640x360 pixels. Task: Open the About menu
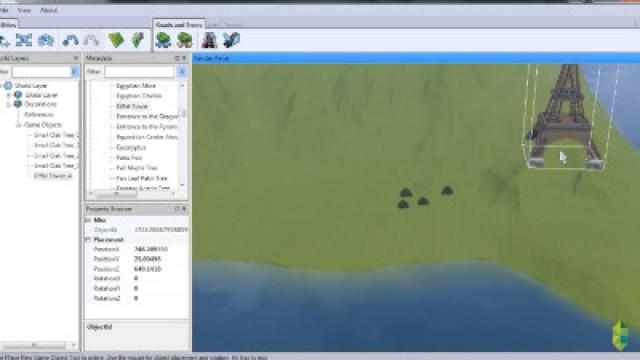(x=49, y=10)
